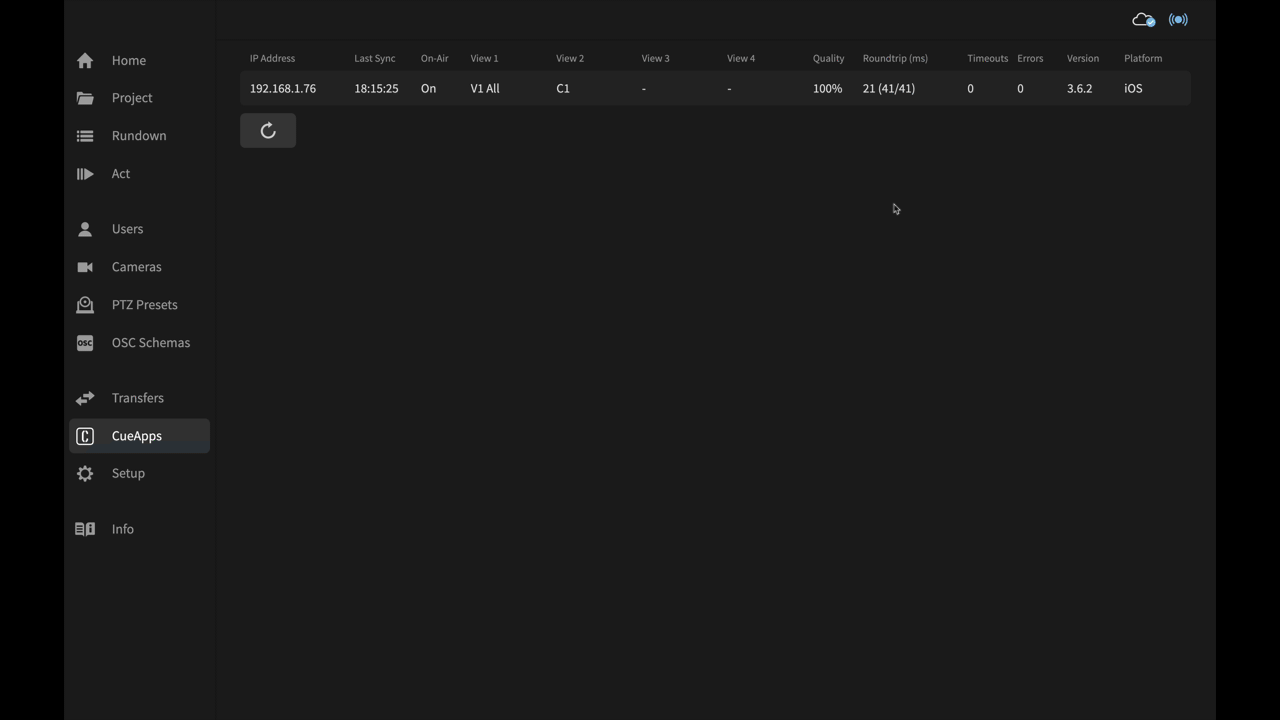This screenshot has width=1280, height=720.
Task: Click roundtrip value 21 (41/41)
Action: point(889,89)
